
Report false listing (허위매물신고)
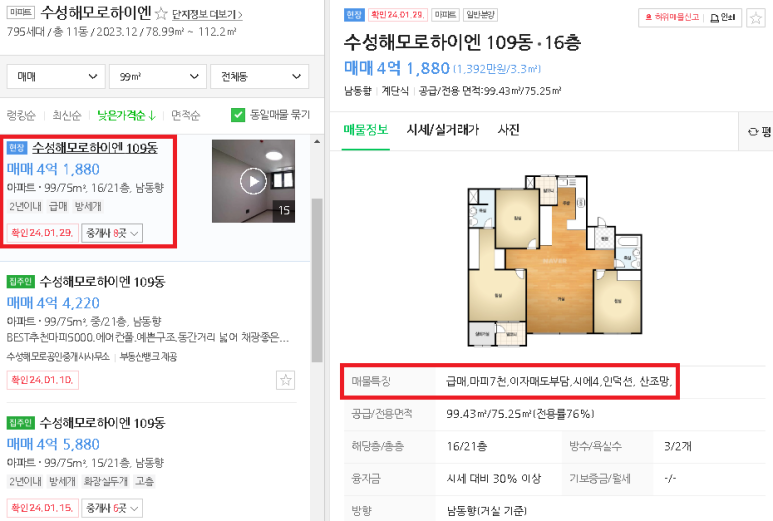pos(672,18)
